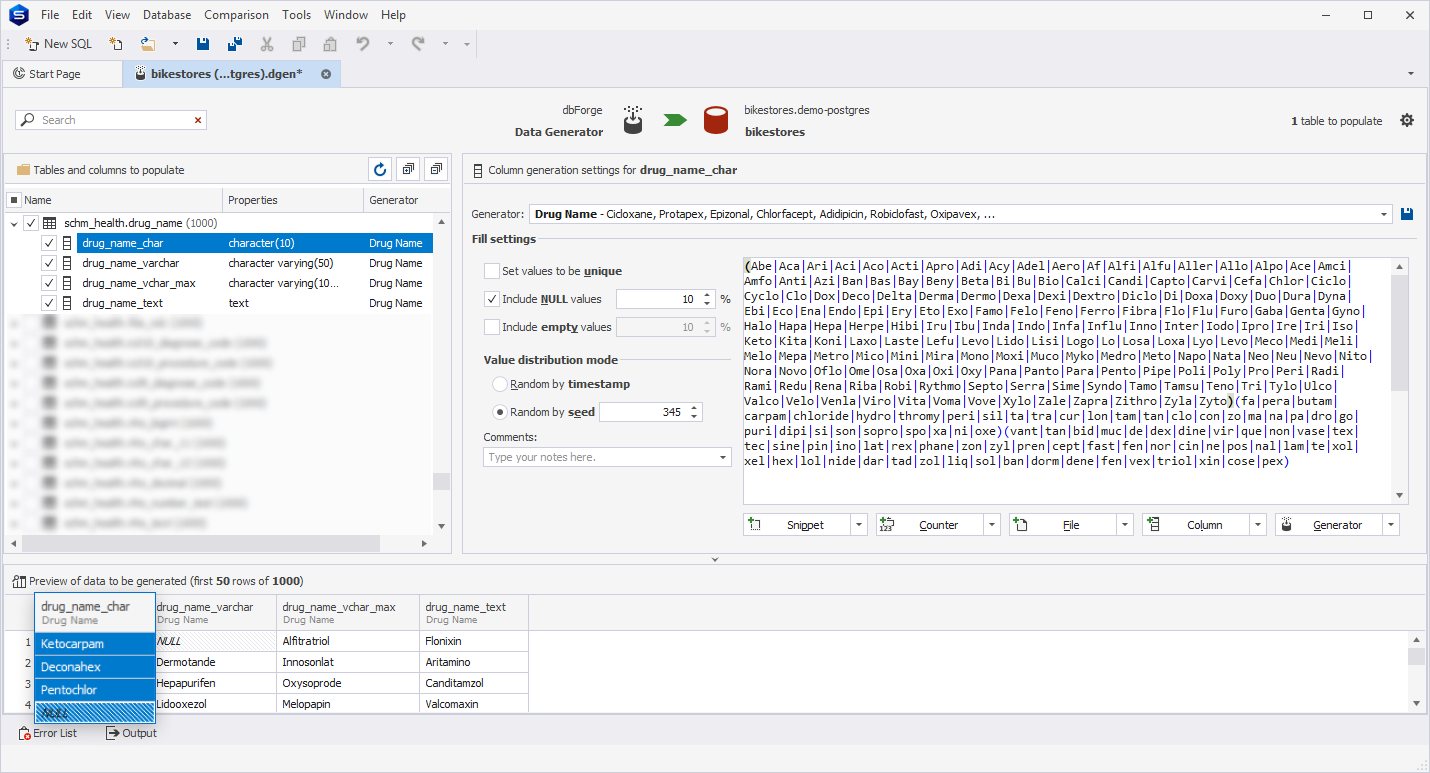
Task: Uncheck the drug_name_char column checkbox
Action: (49, 243)
